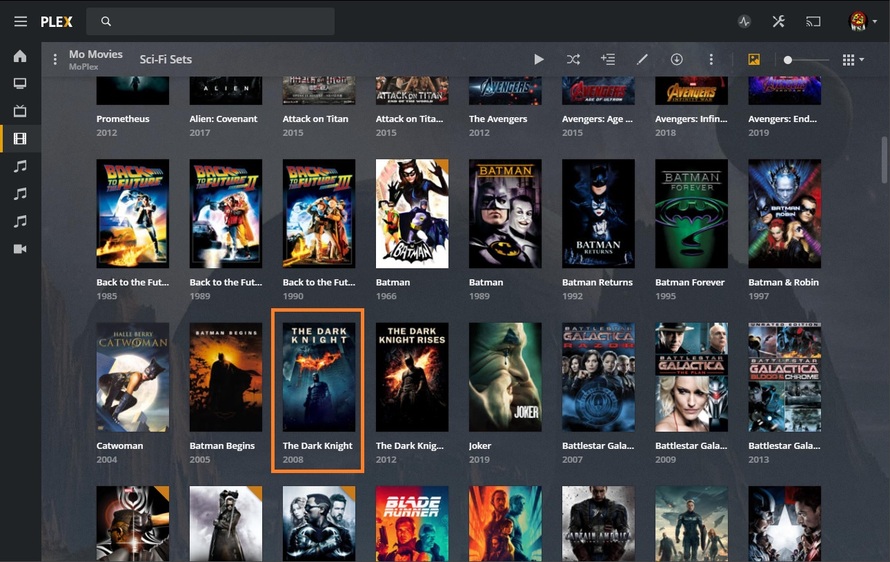Open the video camera library icon
The image size is (890, 562).
[20, 249]
